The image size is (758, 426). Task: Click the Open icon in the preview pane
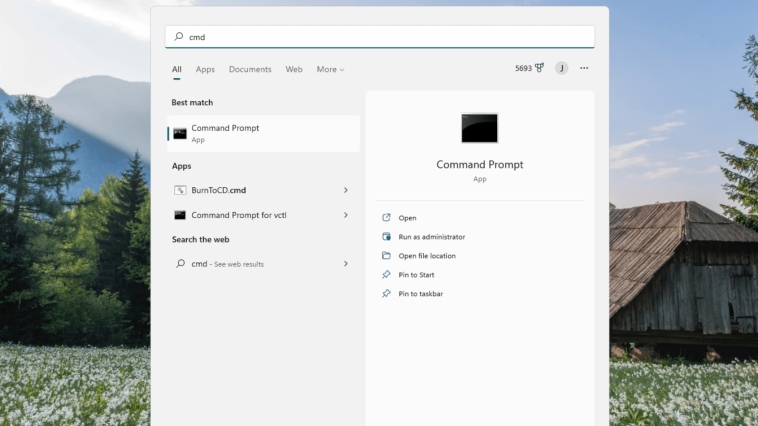coord(386,218)
